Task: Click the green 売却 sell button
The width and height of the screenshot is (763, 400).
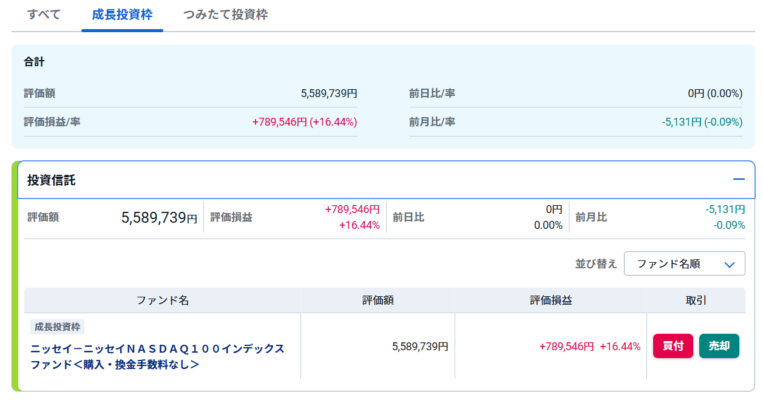Action: point(719,346)
